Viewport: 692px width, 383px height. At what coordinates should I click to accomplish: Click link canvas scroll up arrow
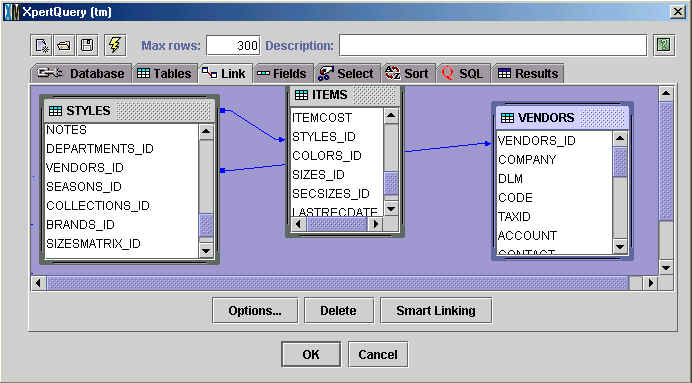coord(666,94)
